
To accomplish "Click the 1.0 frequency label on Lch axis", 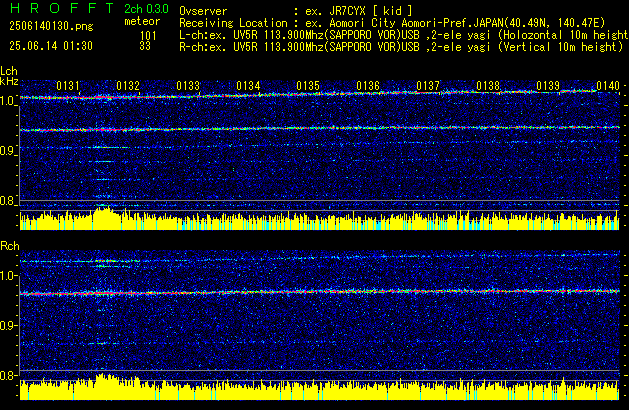I will (8, 101).
